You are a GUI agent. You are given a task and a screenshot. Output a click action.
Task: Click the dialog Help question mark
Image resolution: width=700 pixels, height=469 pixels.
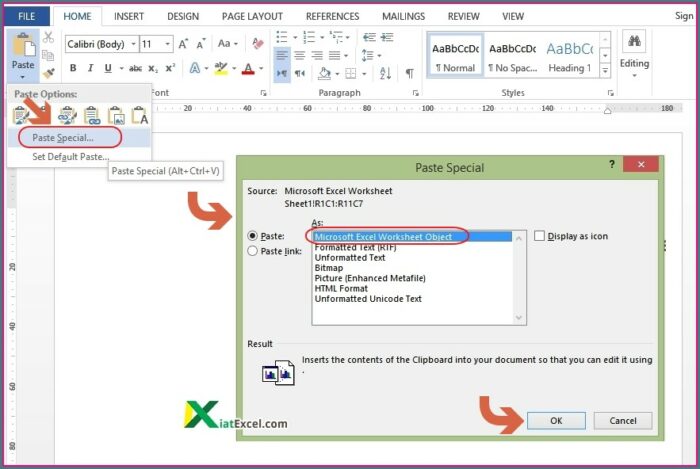[612, 164]
